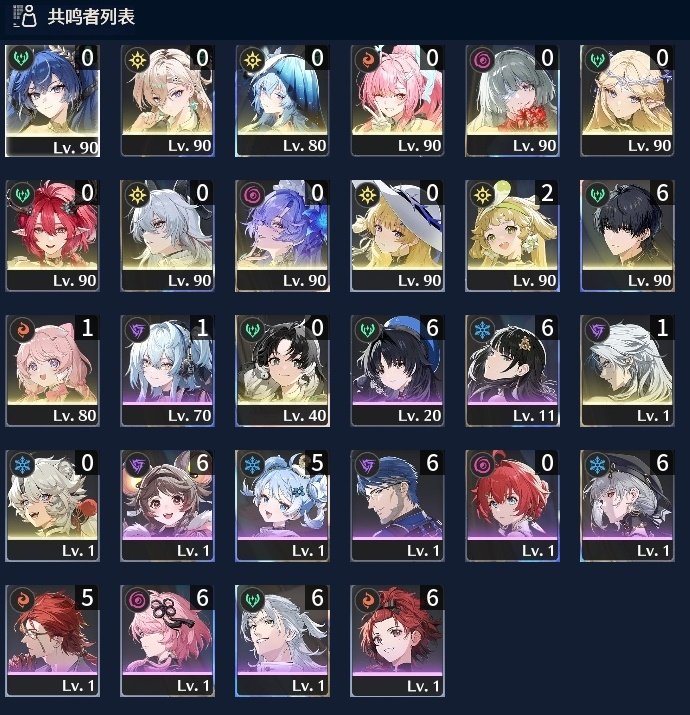Open the pink-haired Havoc Lv. 1 card

pos(167,641)
